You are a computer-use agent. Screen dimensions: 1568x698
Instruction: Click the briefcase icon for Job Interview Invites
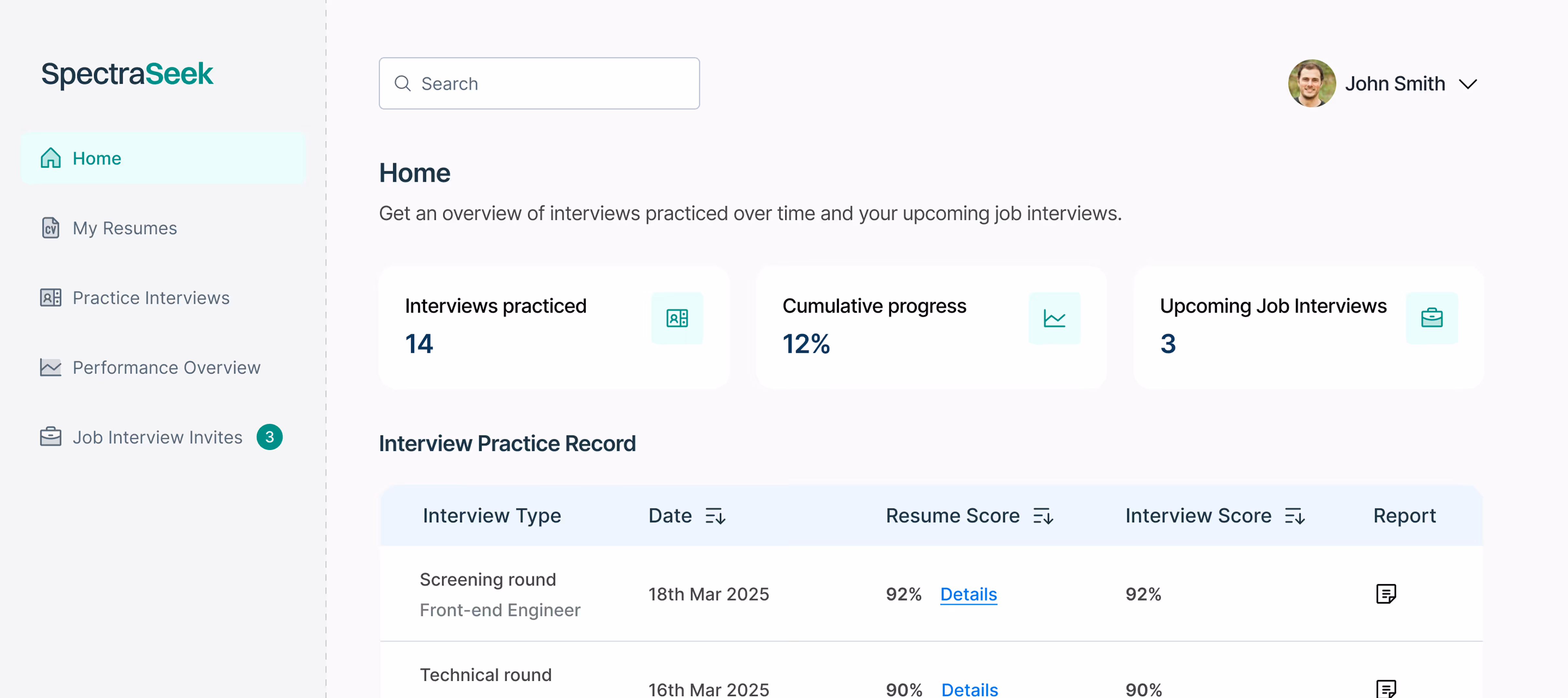point(51,437)
